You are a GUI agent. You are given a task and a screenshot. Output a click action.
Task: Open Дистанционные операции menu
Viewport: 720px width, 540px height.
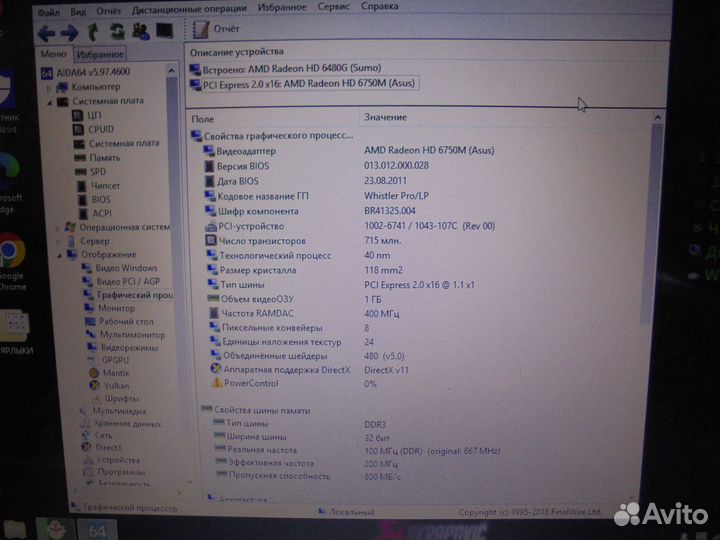coord(189,9)
